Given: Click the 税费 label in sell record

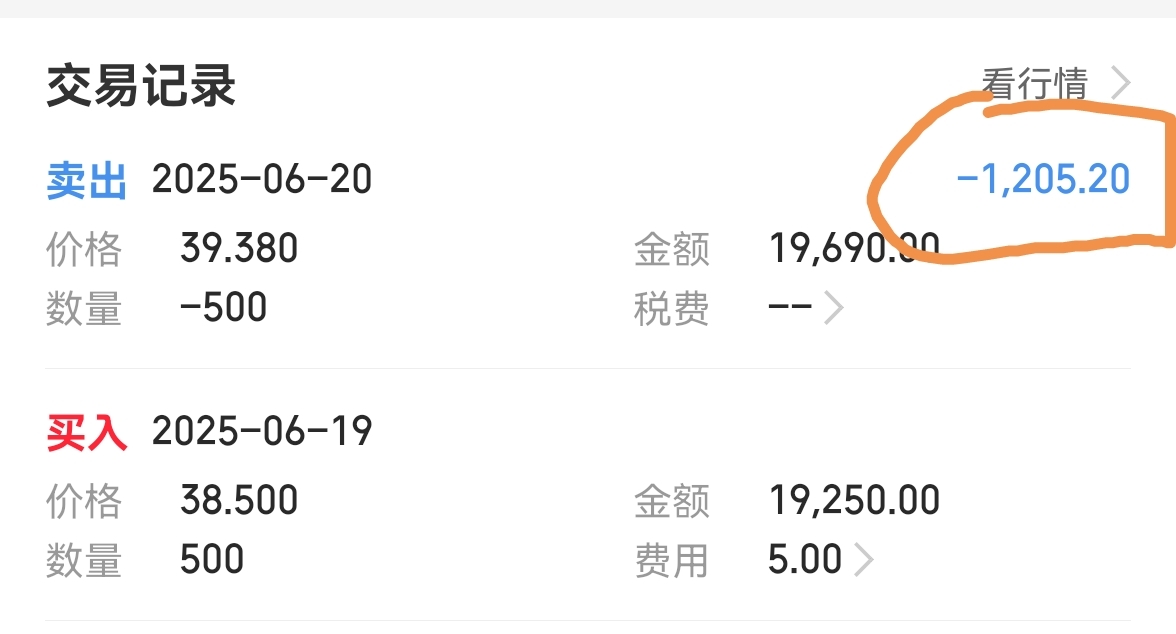Looking at the screenshot, I should pyautogui.click(x=671, y=308).
